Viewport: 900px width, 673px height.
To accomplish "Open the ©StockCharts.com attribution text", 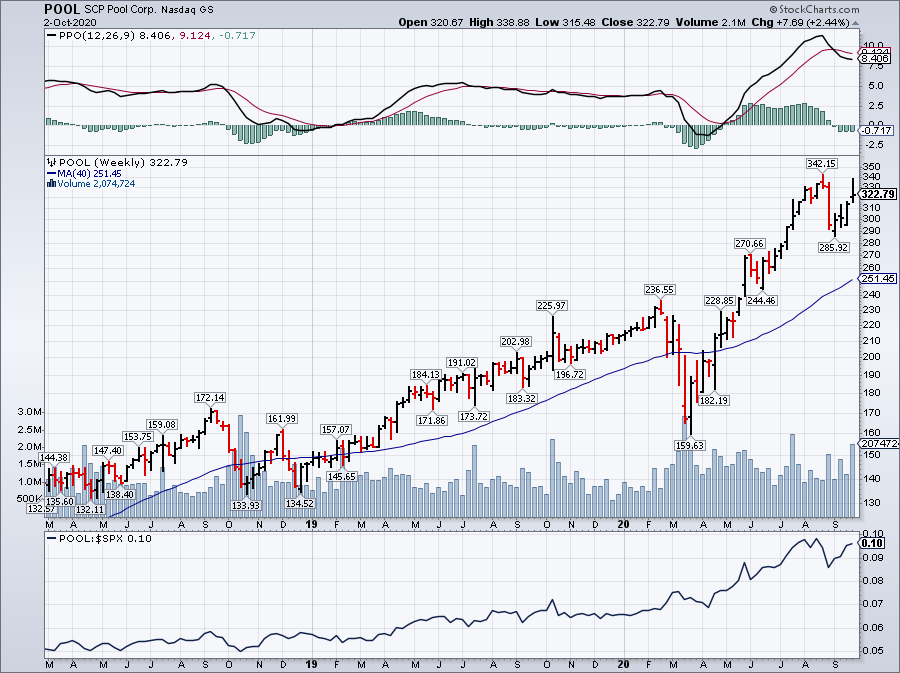I will (x=814, y=9).
